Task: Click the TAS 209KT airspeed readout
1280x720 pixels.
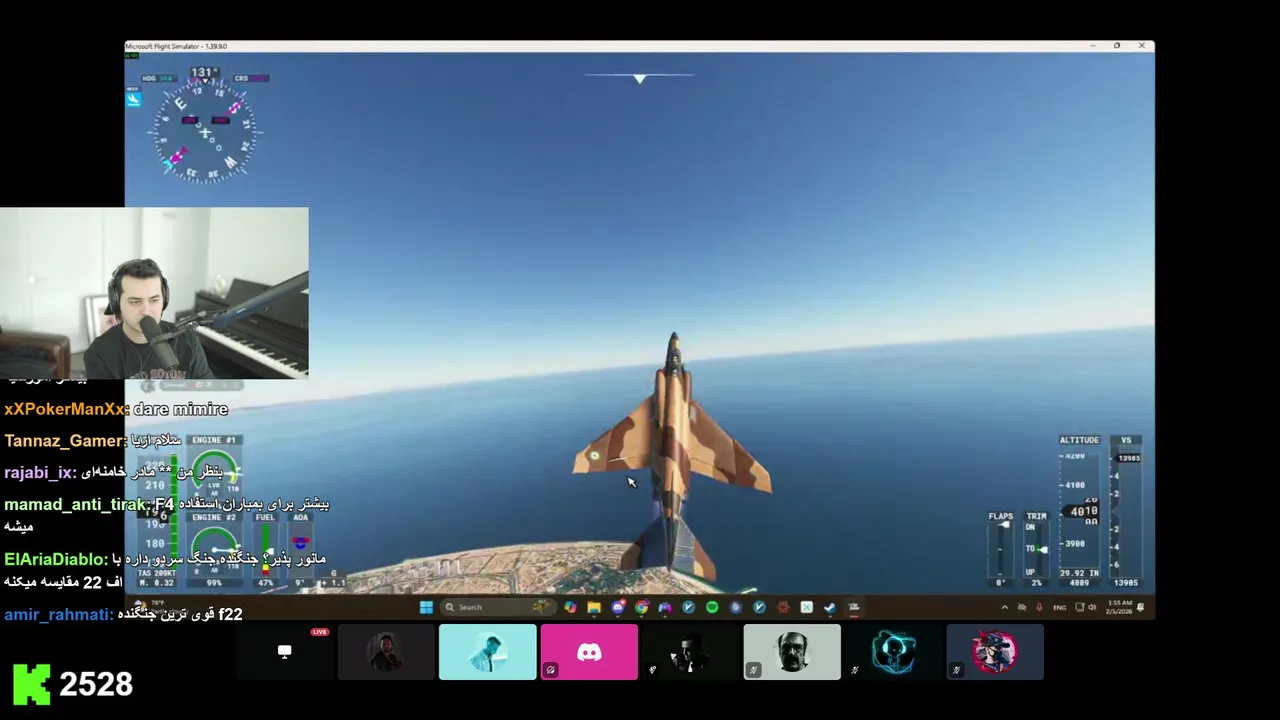Action: tap(157, 573)
